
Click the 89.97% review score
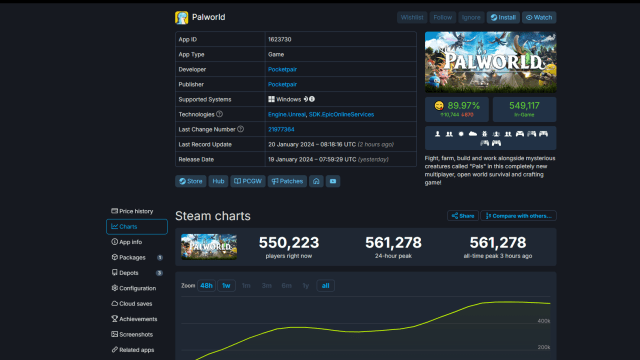click(464, 106)
